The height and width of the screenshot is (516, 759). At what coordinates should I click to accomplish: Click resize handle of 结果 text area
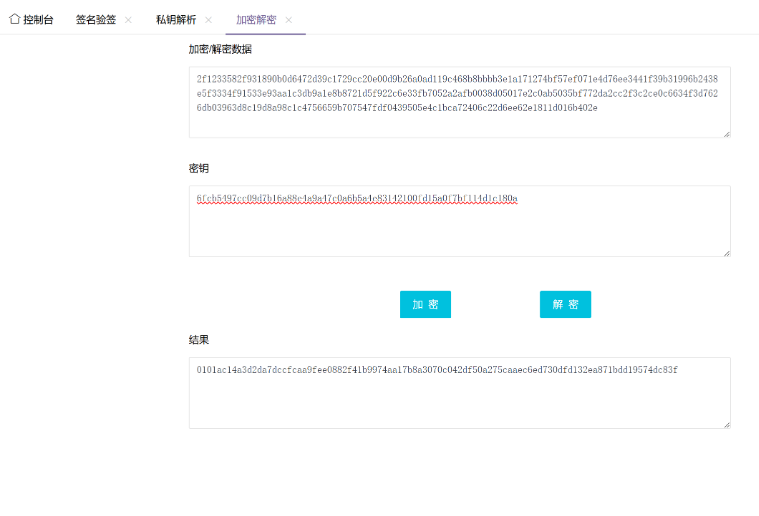[727, 425]
